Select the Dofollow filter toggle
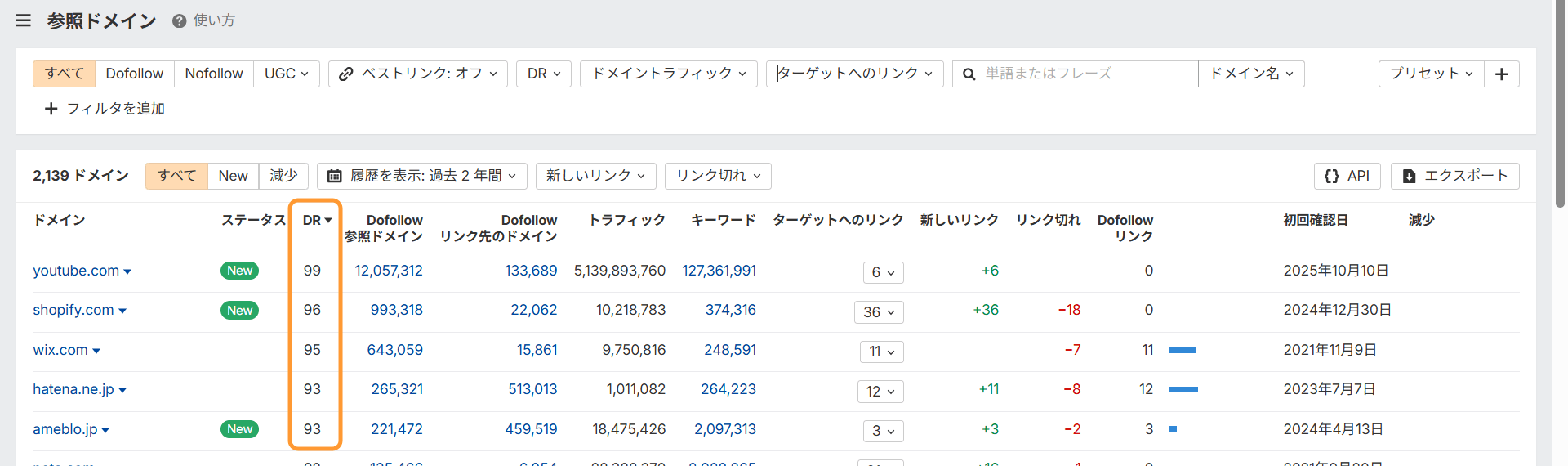 (x=134, y=74)
